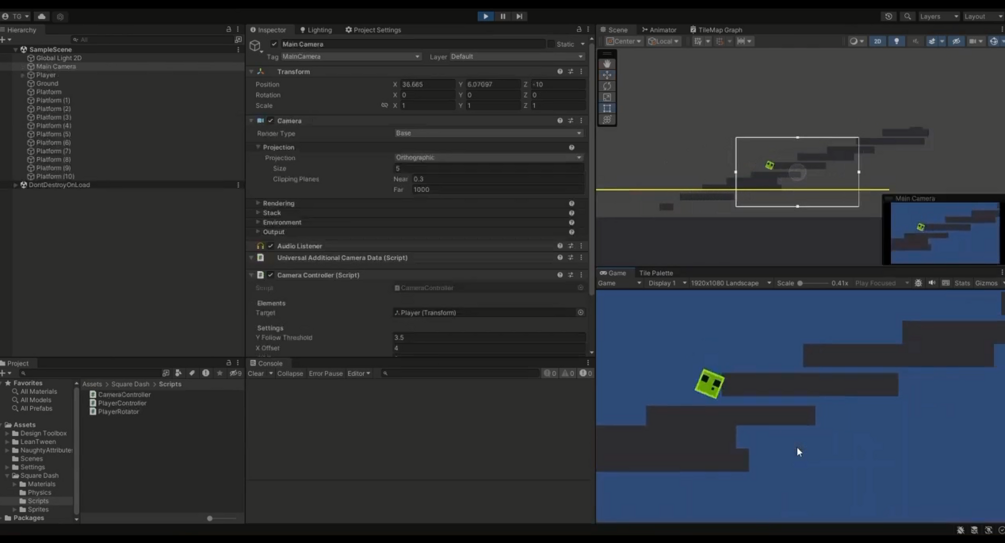Adjust the Game view Scale slider

coord(813,283)
